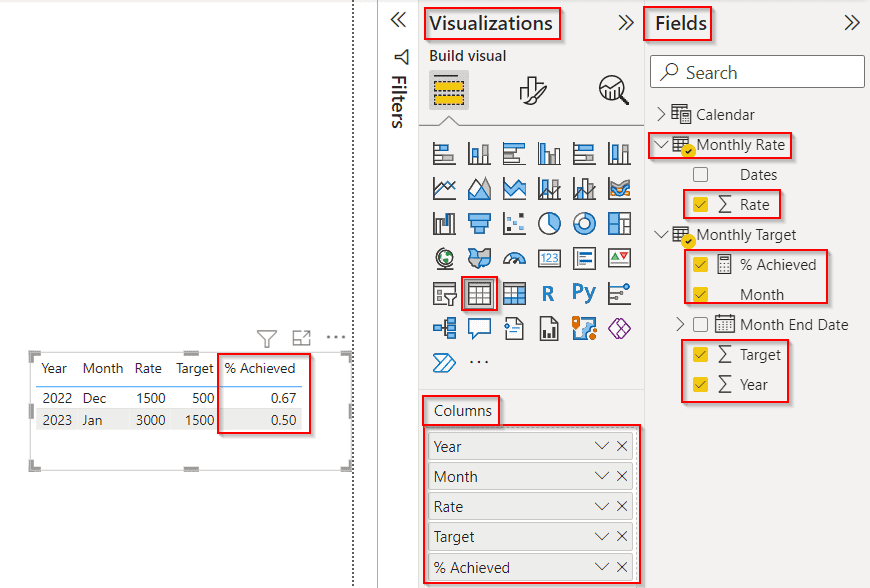Select the ribbon chart visual
The width and height of the screenshot is (870, 588).
point(619,189)
